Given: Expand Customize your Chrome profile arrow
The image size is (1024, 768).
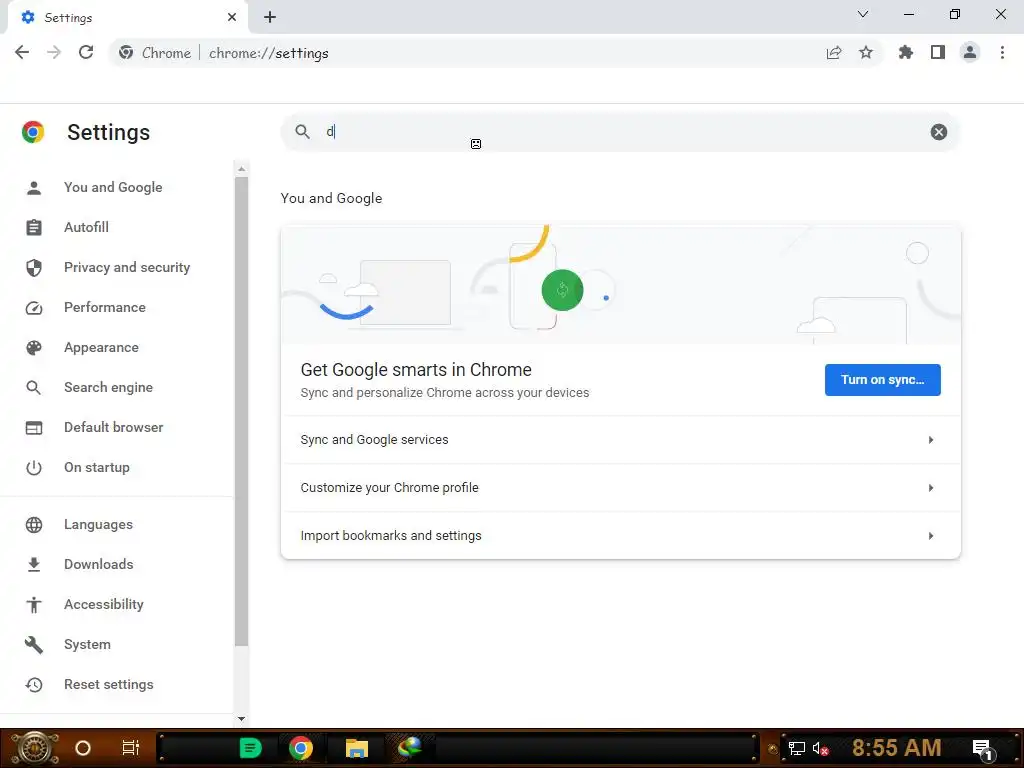Looking at the screenshot, I should point(931,488).
